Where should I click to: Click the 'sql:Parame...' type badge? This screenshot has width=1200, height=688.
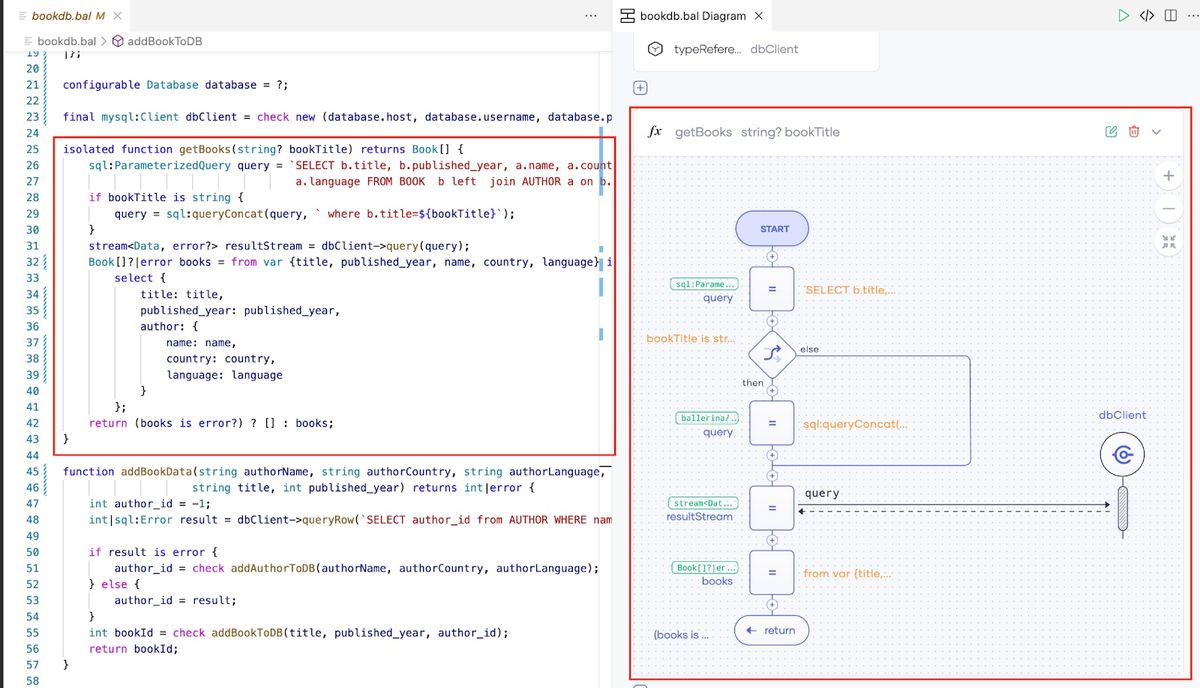(704, 284)
